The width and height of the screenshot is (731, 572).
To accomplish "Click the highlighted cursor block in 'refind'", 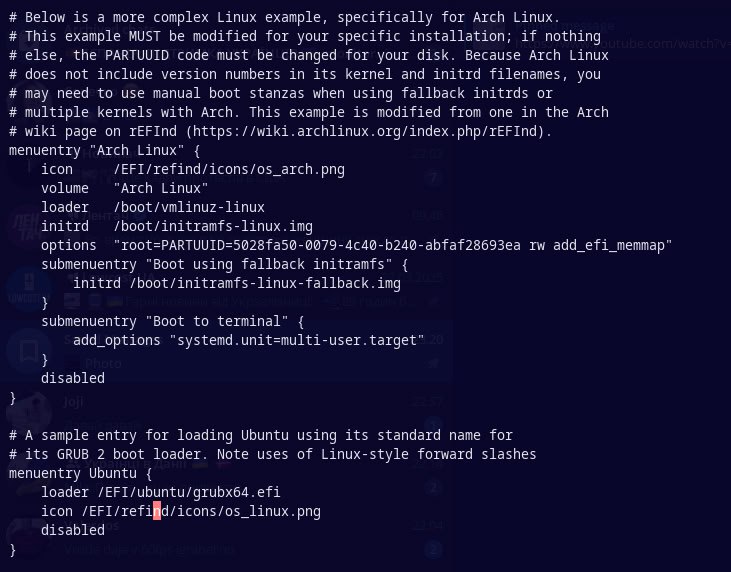I will [x=157, y=511].
